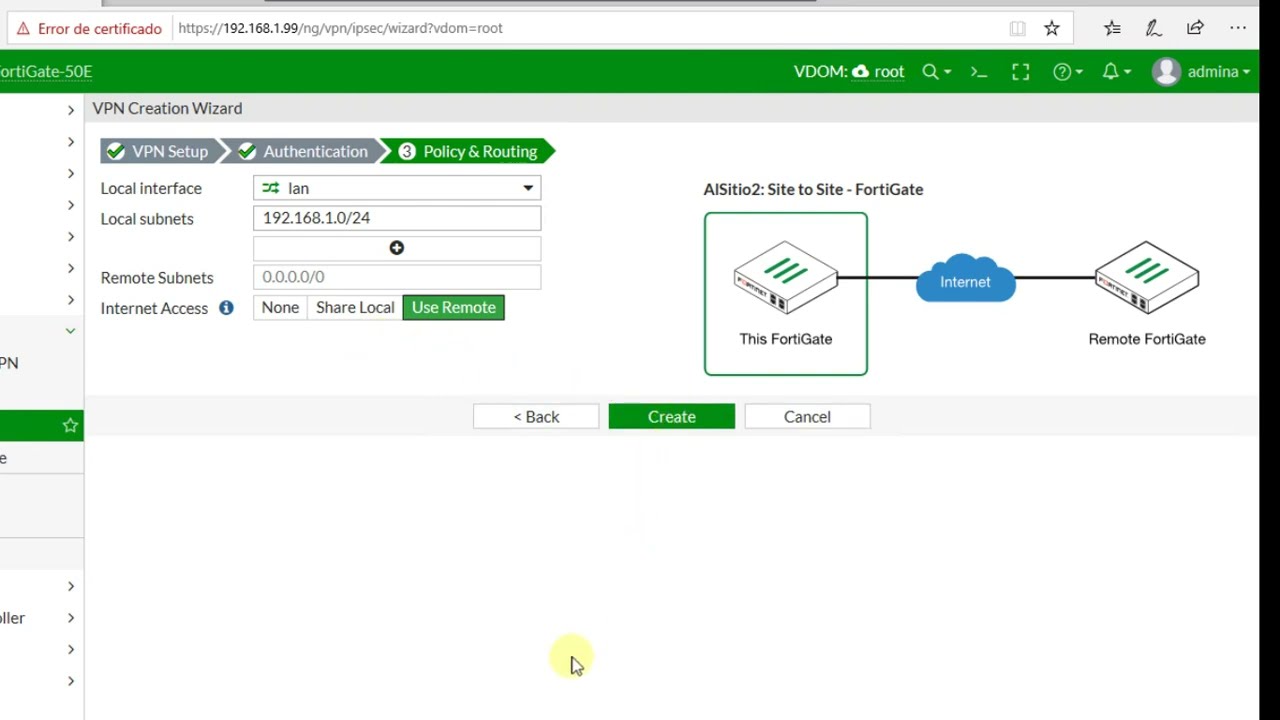1280x720 pixels.
Task: Toggle fullscreen mode icon
Action: [1020, 72]
